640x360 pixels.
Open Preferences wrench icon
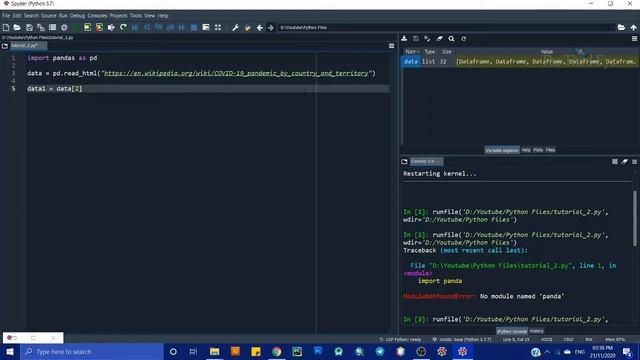pos(235,27)
